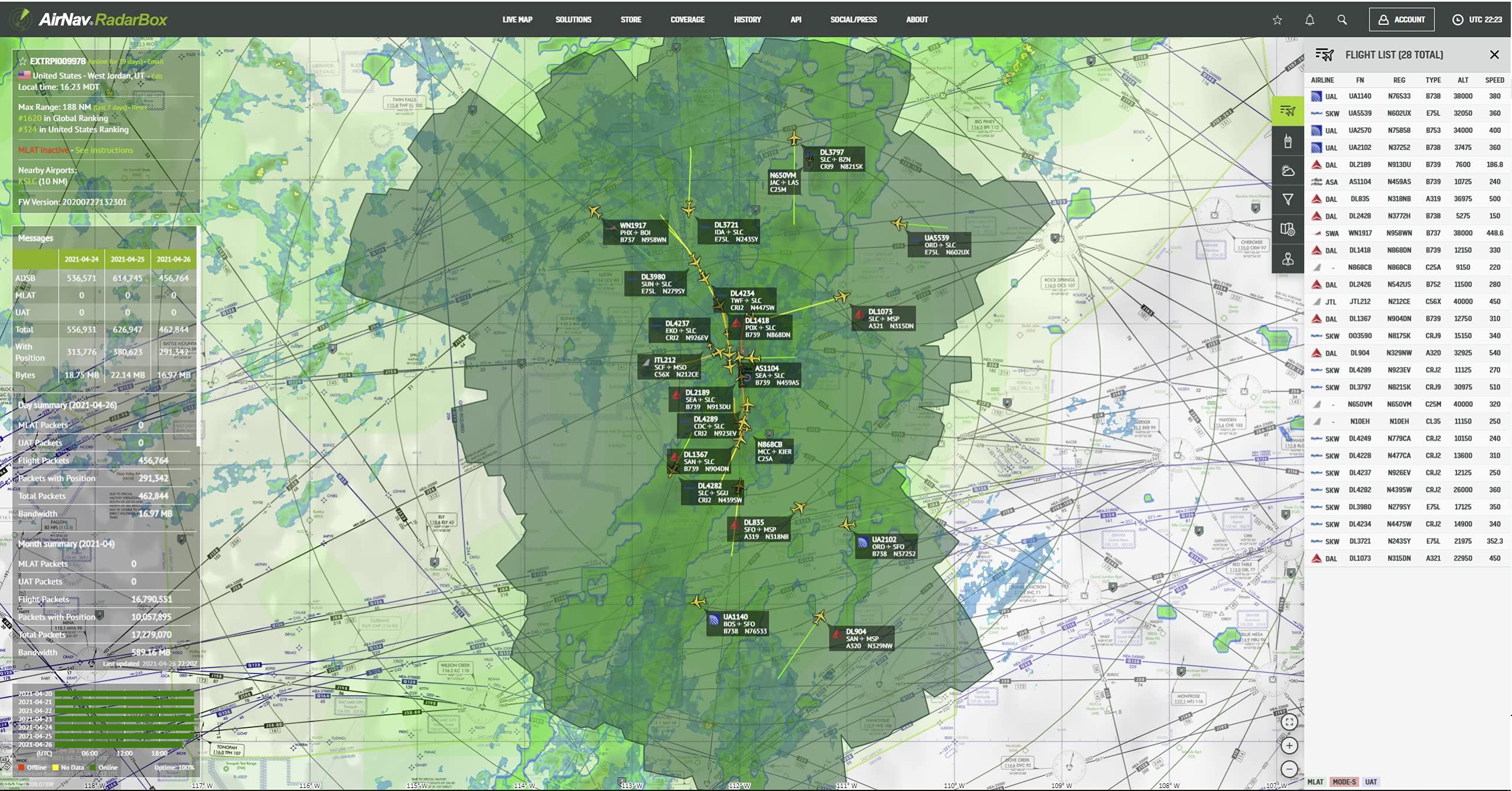The height and width of the screenshot is (791, 1512).
Task: Enter fullscreen map mode
Action: (1289, 722)
